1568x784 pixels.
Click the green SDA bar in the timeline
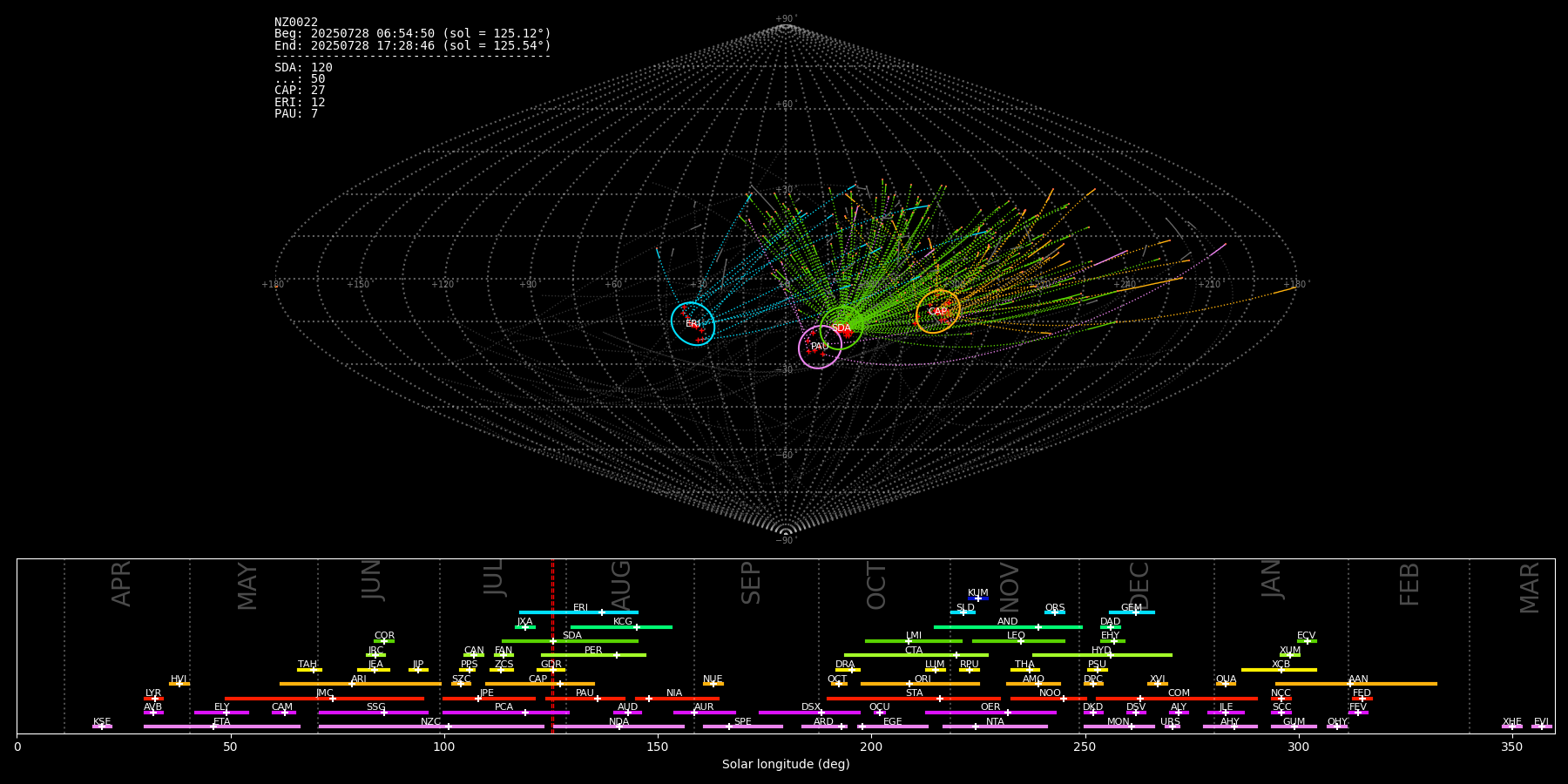coord(570,641)
